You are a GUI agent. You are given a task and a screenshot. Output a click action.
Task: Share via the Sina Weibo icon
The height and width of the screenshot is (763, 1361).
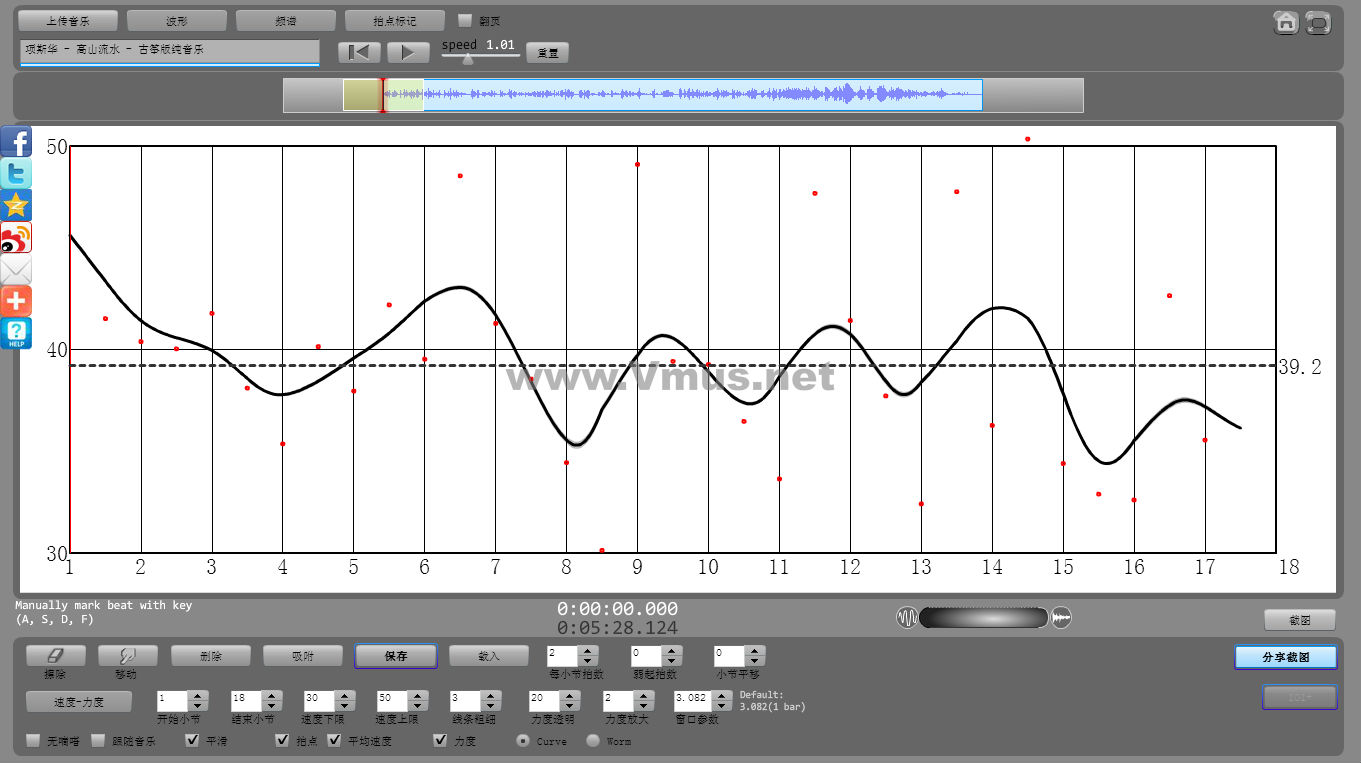[16, 237]
